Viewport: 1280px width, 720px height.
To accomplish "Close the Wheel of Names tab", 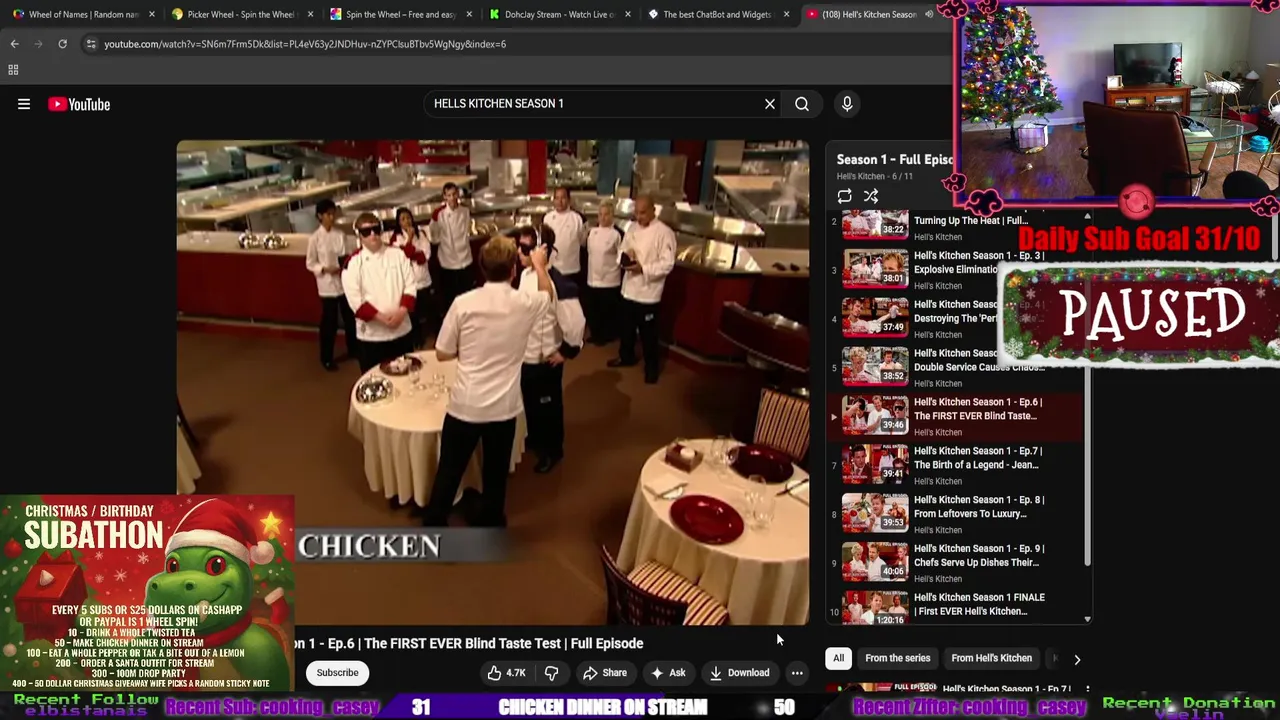I will (x=152, y=14).
